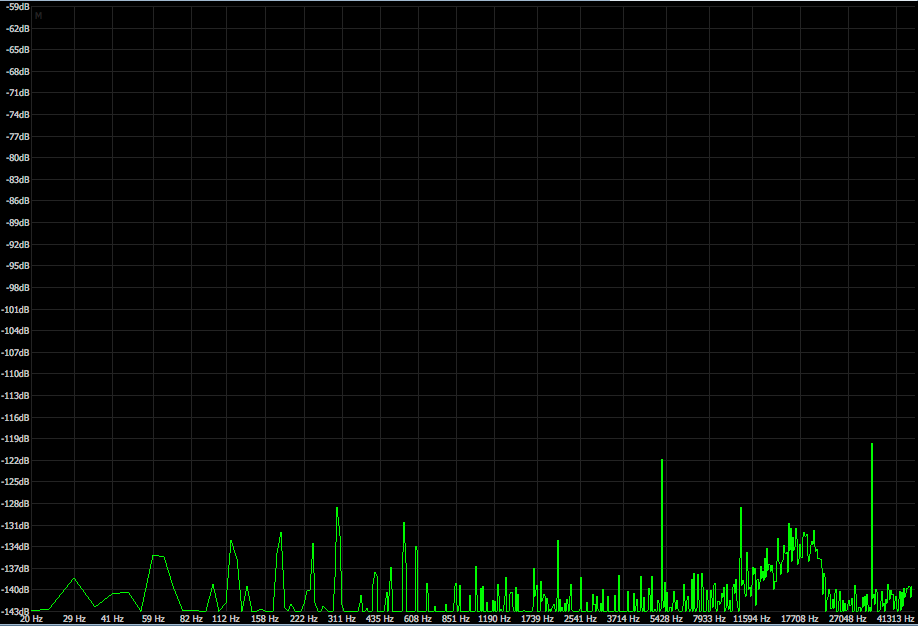This screenshot has height=626, width=918.
Task: Click the -134dB level label
Action: (16, 546)
